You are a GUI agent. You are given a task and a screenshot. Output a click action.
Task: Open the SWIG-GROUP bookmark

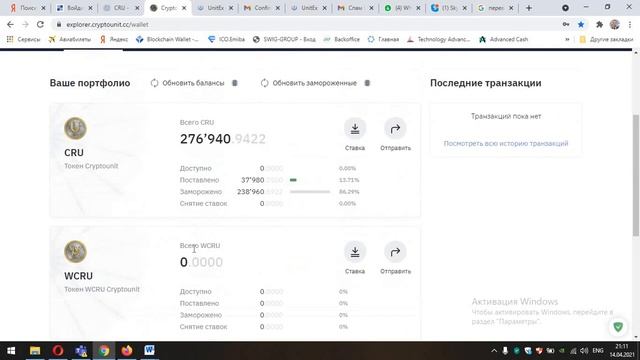284,39
